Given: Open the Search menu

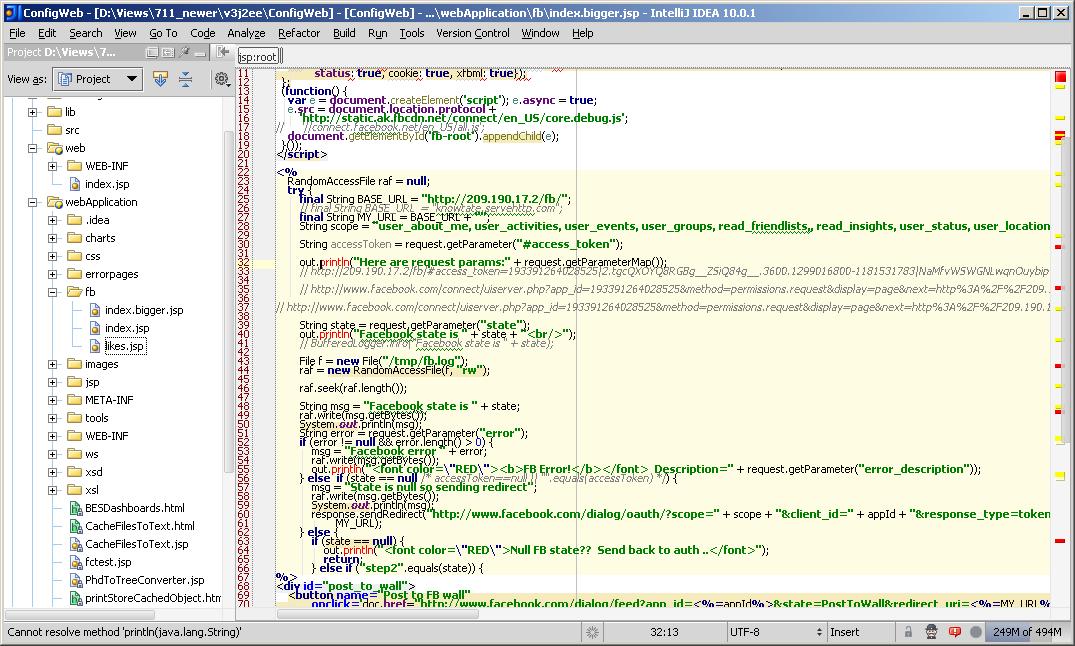Looking at the screenshot, I should [86, 33].
